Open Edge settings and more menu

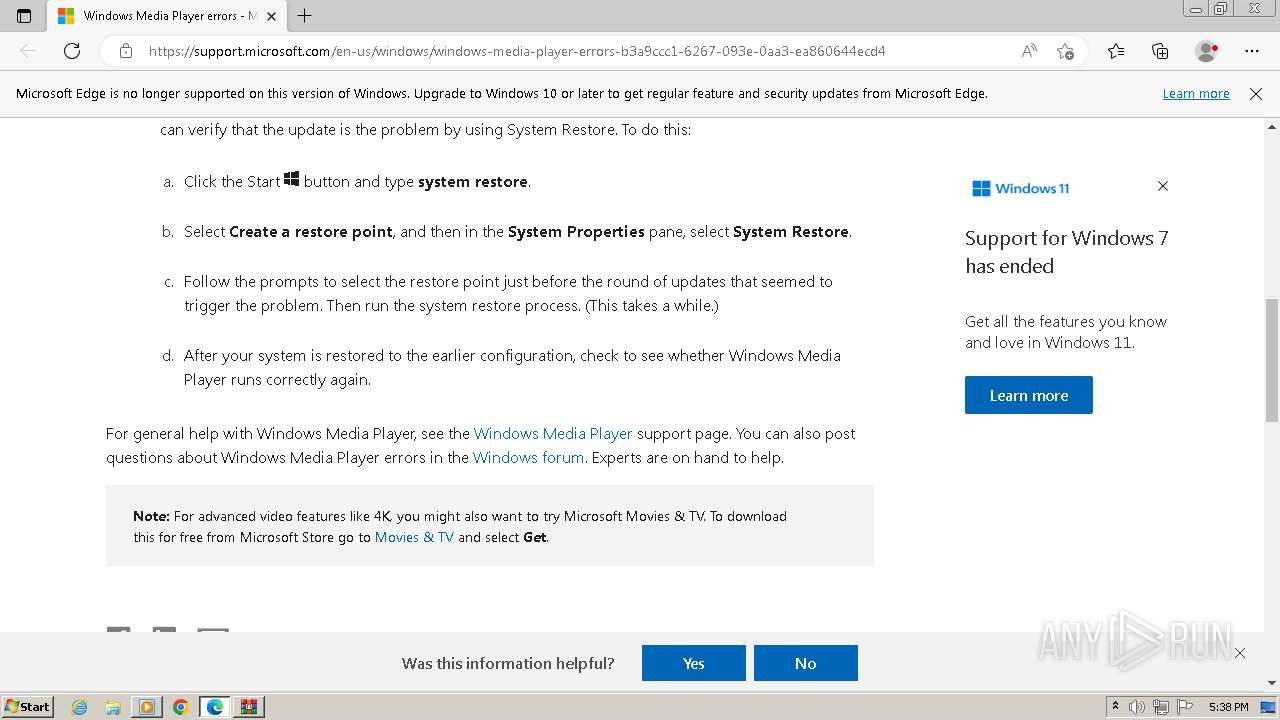tap(1252, 51)
